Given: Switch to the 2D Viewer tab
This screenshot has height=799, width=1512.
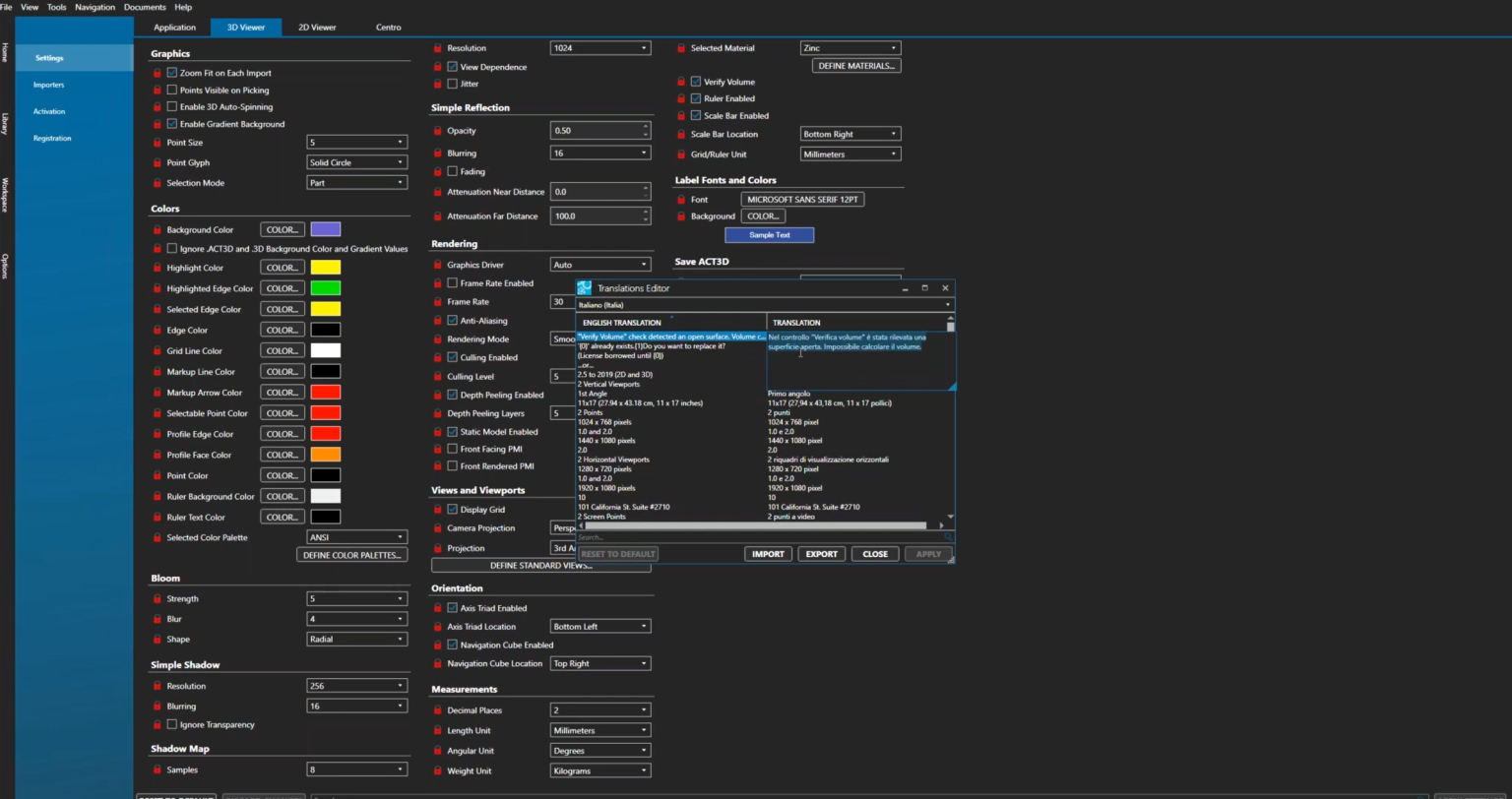Looking at the screenshot, I should [317, 28].
